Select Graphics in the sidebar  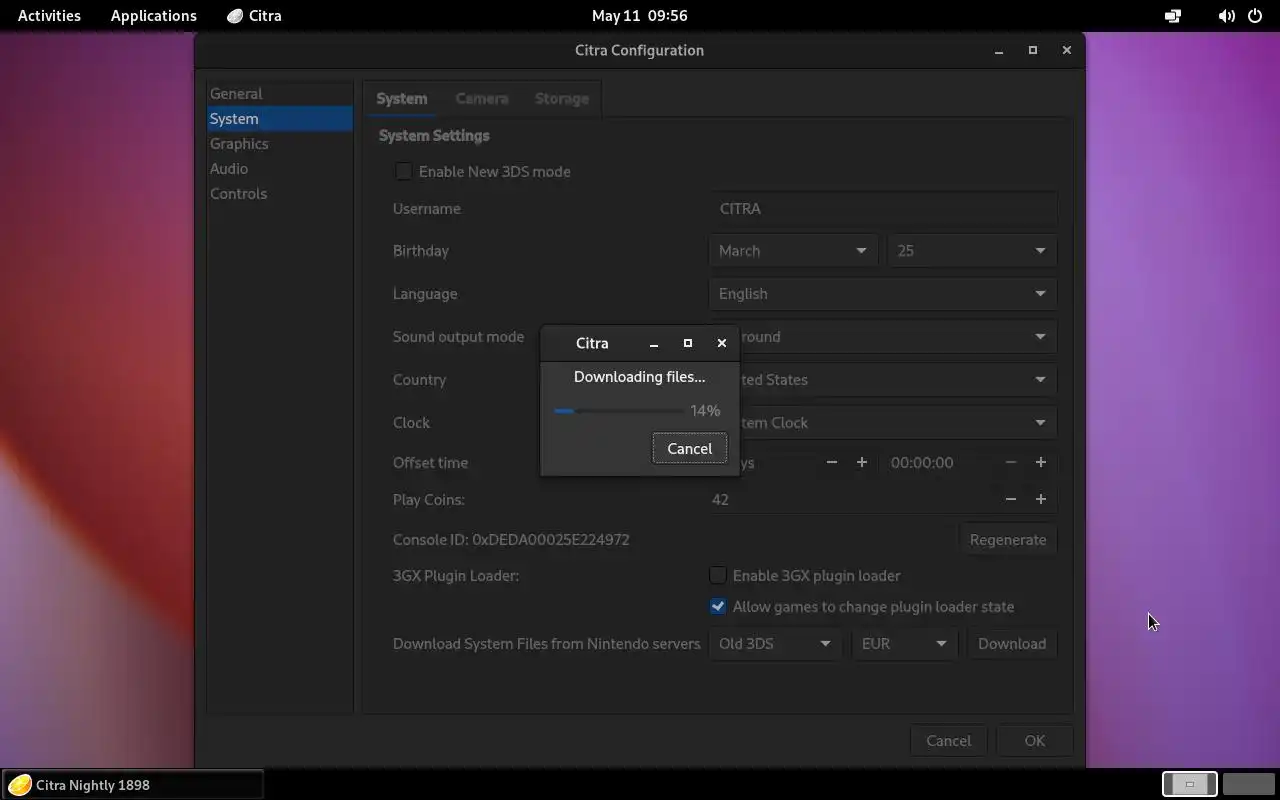coord(280,143)
